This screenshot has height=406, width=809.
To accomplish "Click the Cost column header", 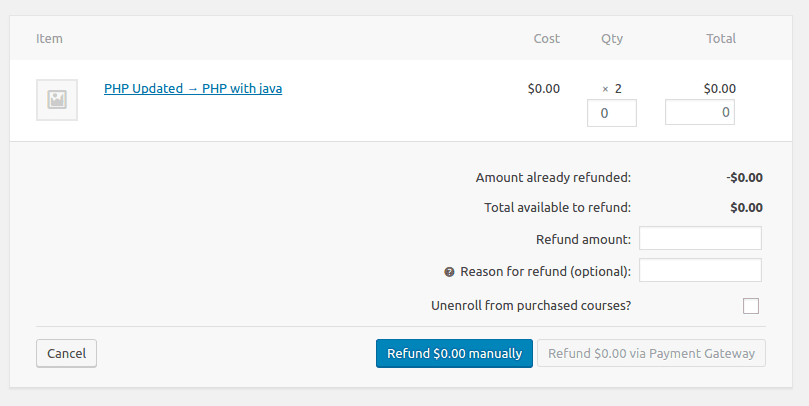I will tap(546, 39).
